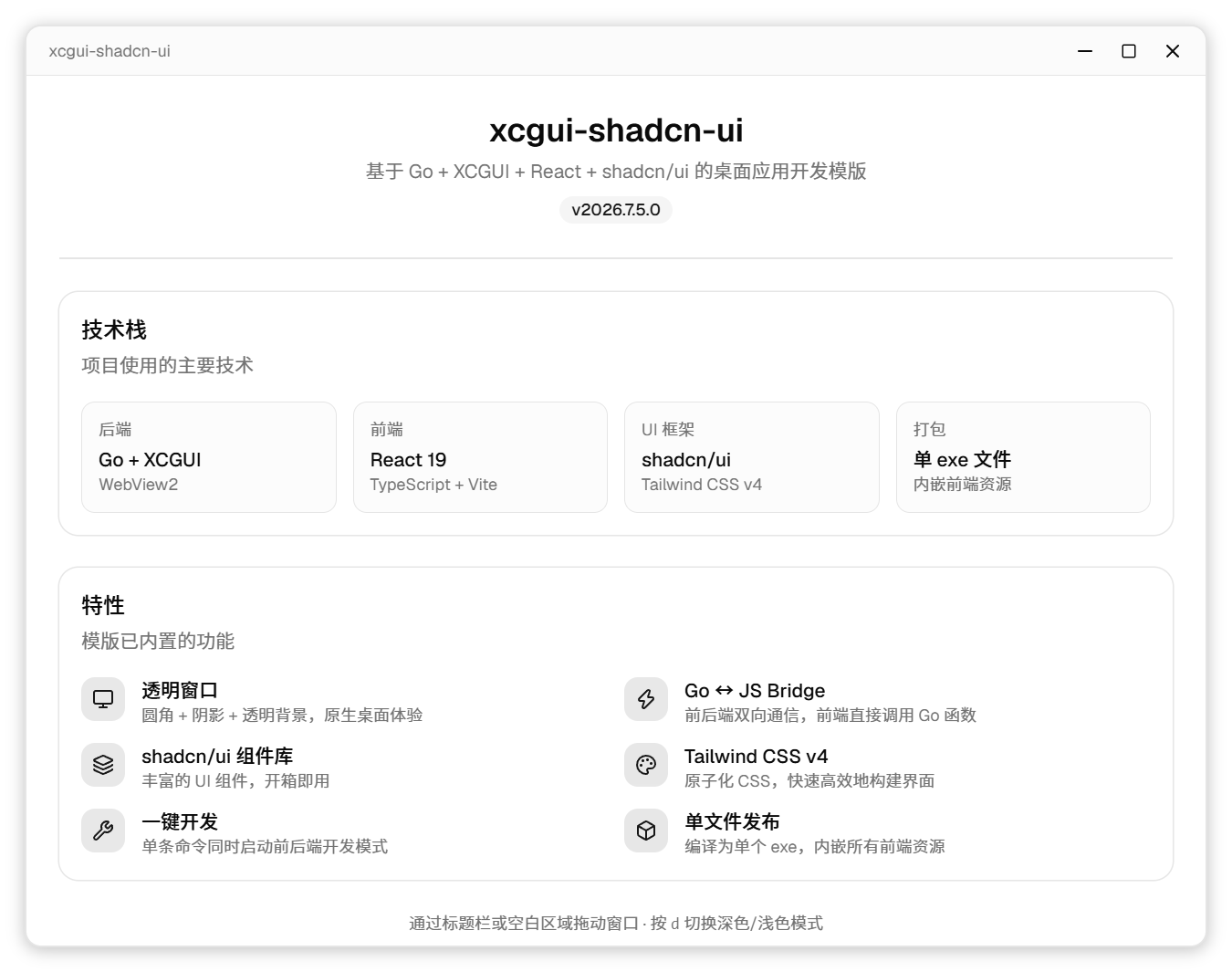Viewport: 1232px width, 972px height.
Task: Click the text 丰富的 UI 组件，开箱即用
Action: pos(235,781)
